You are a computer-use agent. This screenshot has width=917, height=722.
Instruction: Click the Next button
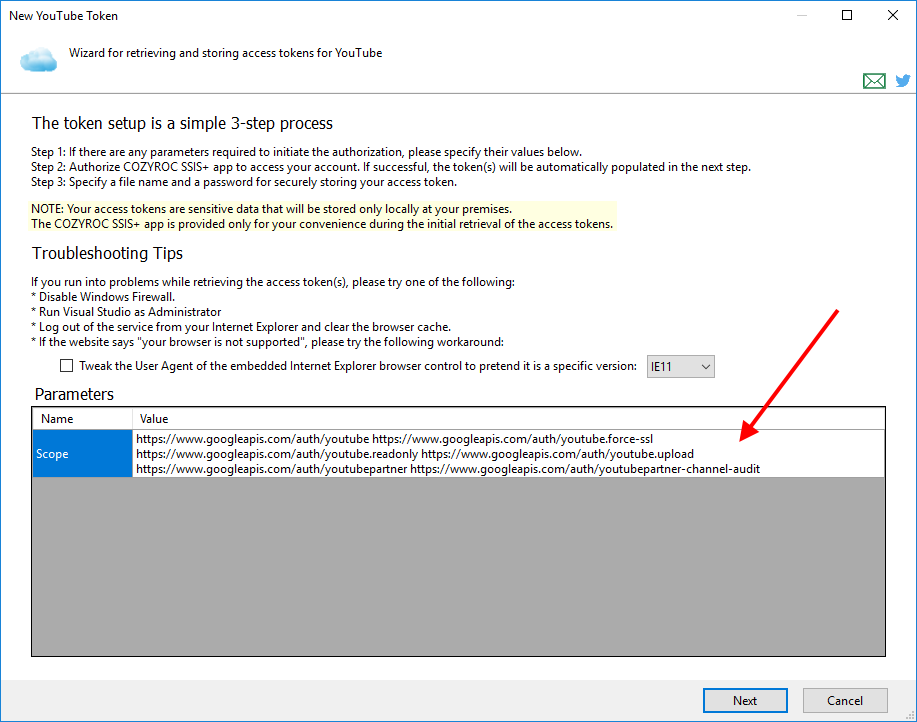(x=745, y=700)
